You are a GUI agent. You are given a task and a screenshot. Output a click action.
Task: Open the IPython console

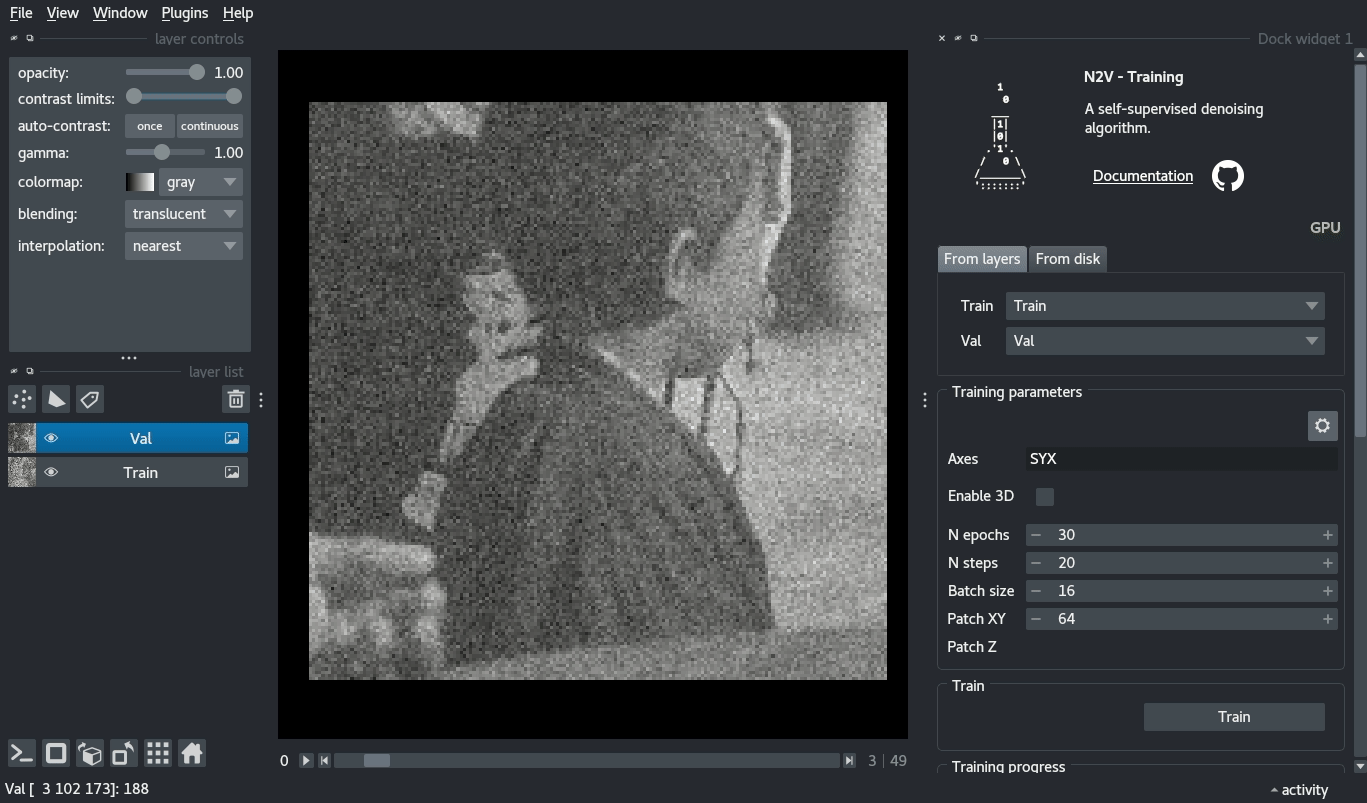pyautogui.click(x=21, y=753)
